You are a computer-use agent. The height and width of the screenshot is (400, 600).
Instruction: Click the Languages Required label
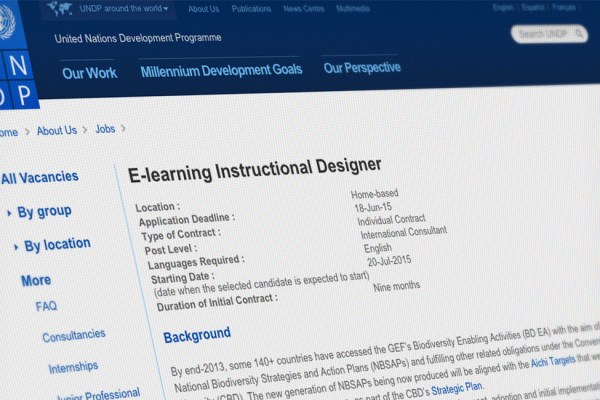point(196,262)
